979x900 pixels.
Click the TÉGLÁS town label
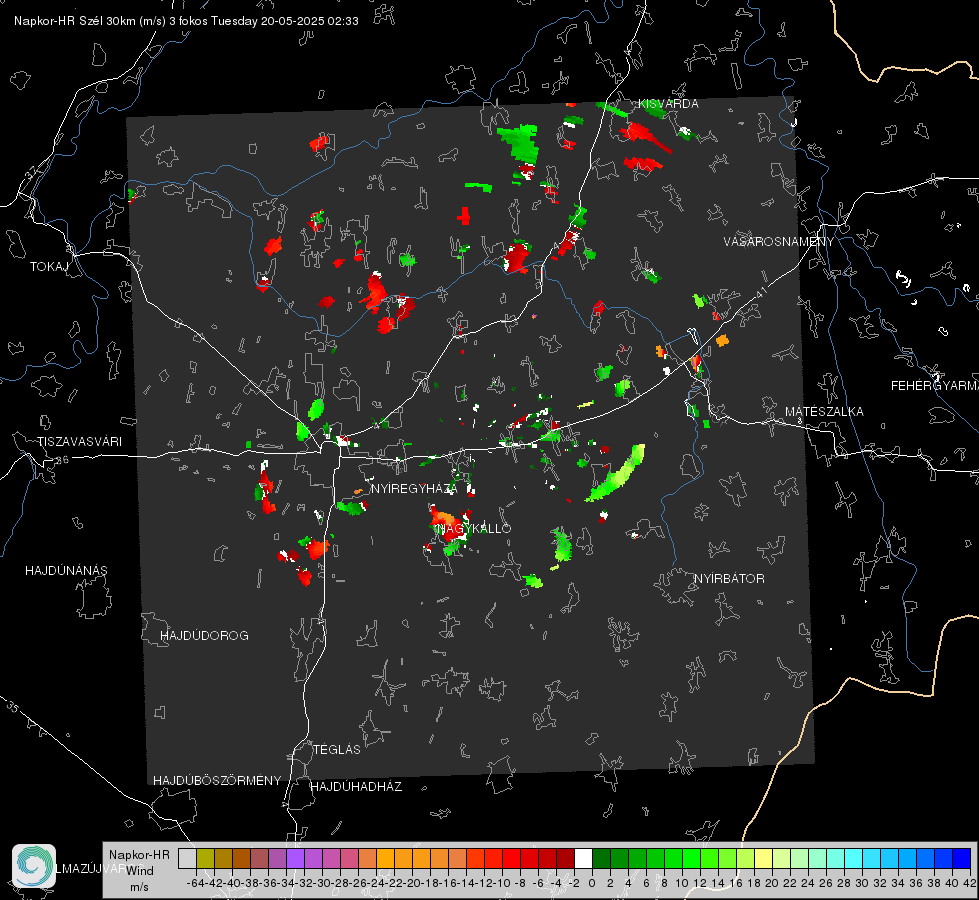337,749
